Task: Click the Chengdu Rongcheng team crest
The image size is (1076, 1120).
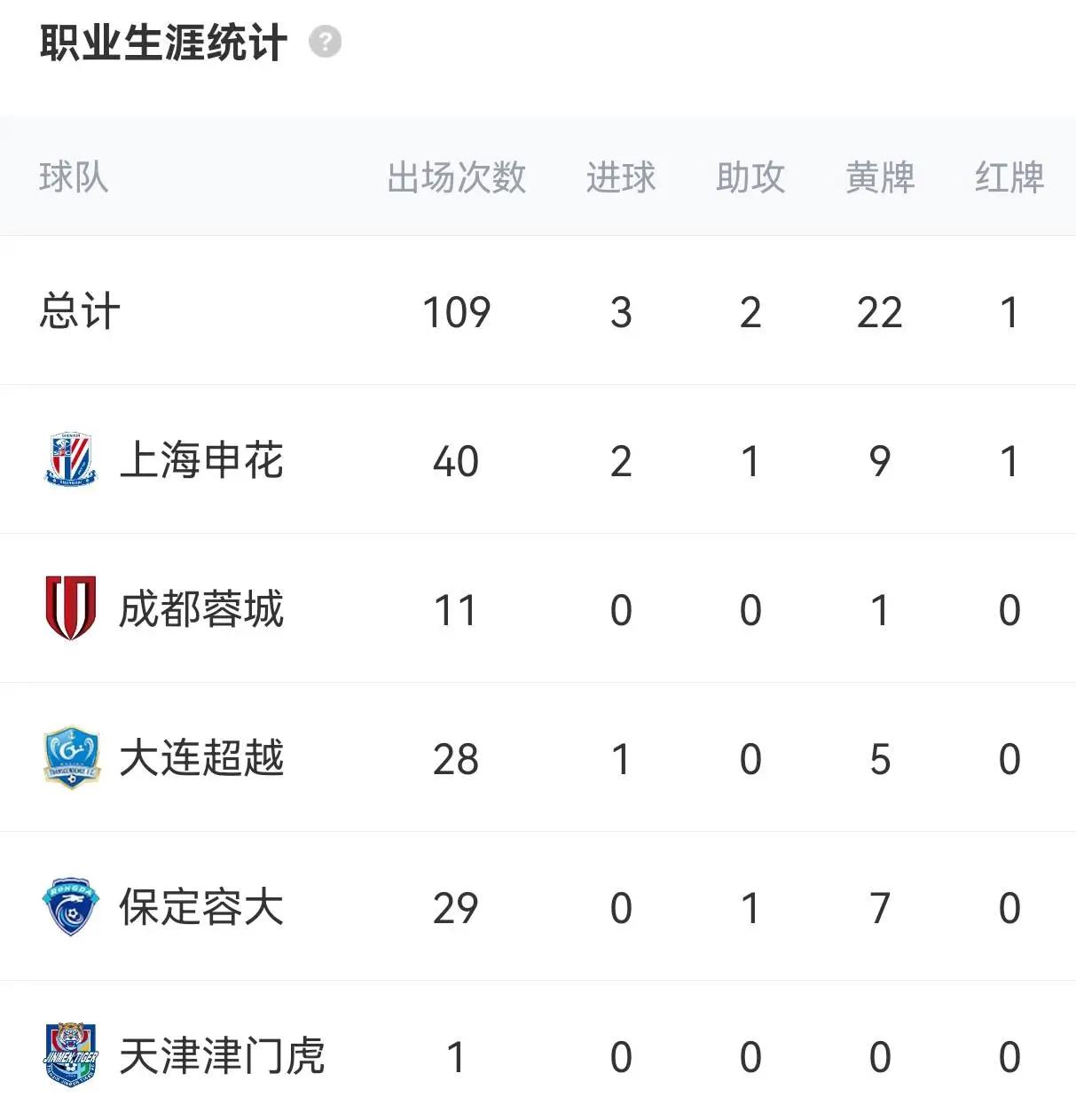Action: click(x=70, y=608)
